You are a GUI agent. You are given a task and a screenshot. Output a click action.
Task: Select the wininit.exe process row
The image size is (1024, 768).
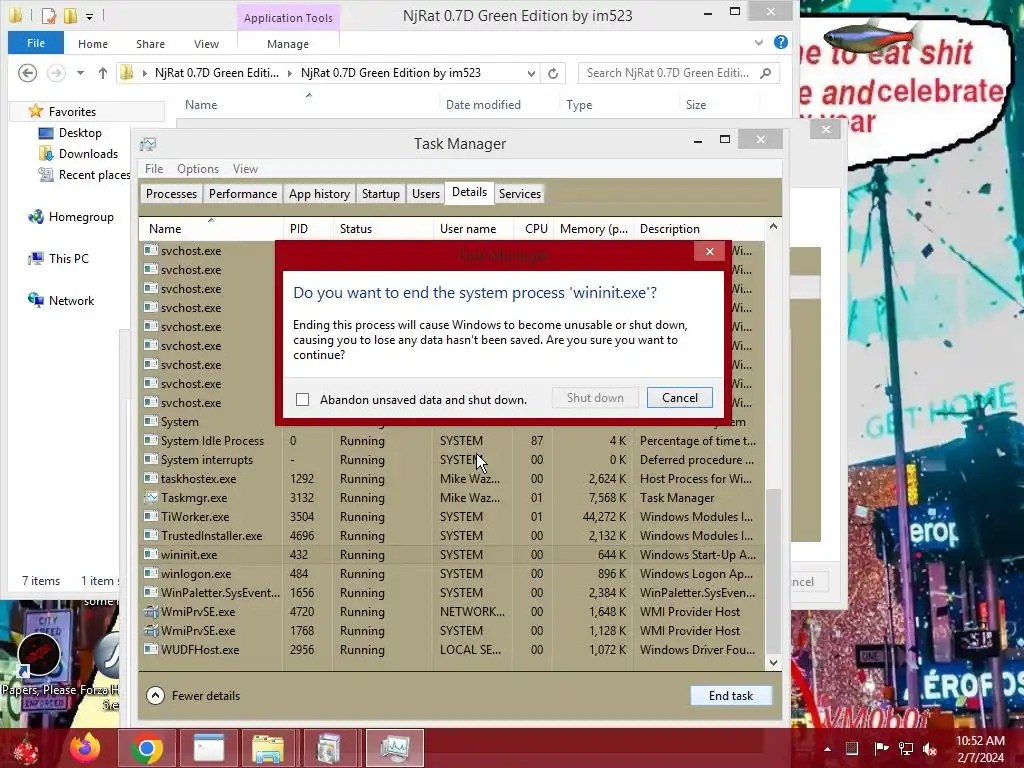coord(451,554)
